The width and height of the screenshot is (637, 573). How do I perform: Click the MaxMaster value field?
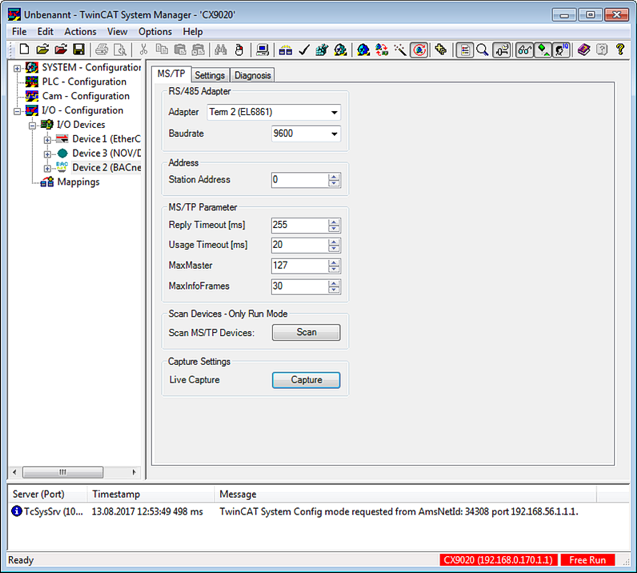pos(299,266)
